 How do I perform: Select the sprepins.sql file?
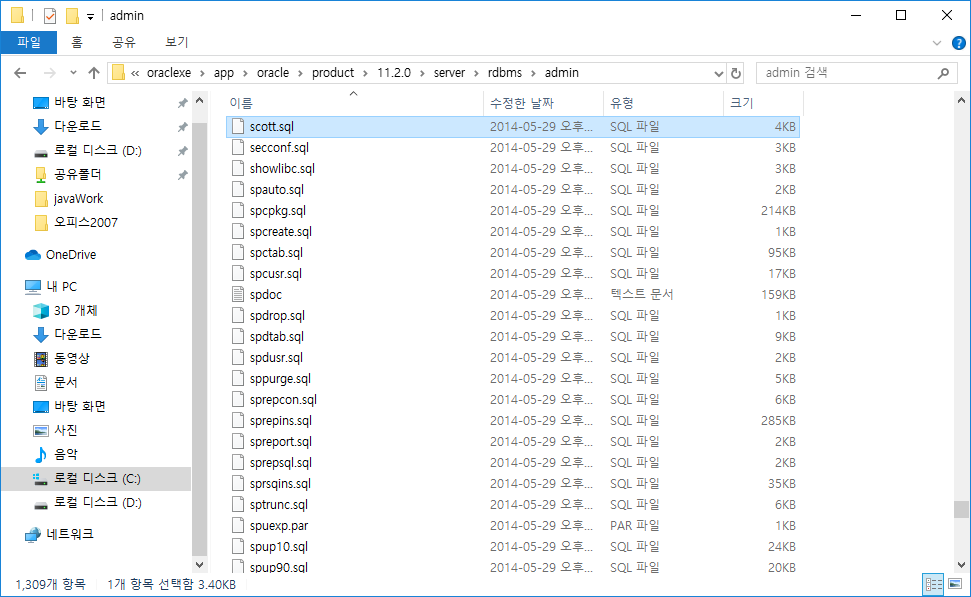(513, 421)
